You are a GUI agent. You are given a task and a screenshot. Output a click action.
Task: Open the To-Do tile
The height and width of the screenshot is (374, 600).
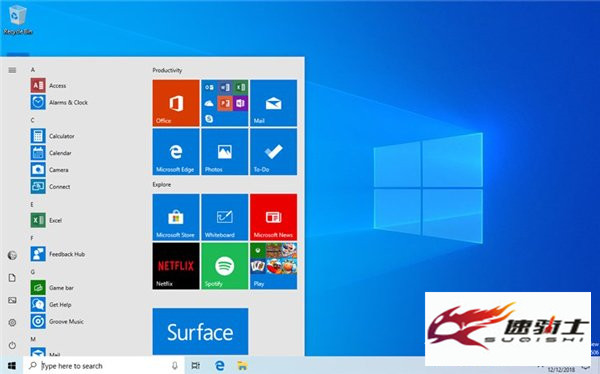point(273,152)
